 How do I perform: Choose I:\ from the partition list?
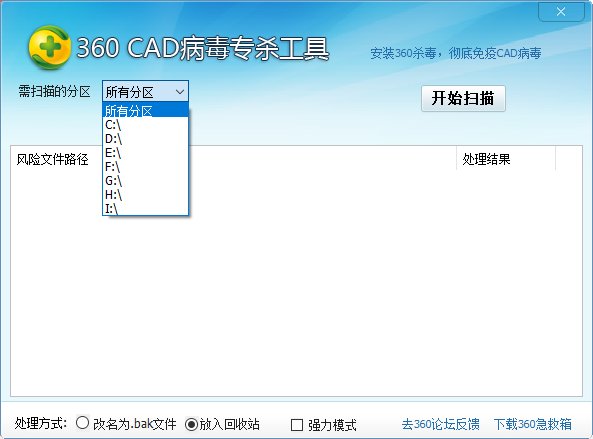(145, 208)
